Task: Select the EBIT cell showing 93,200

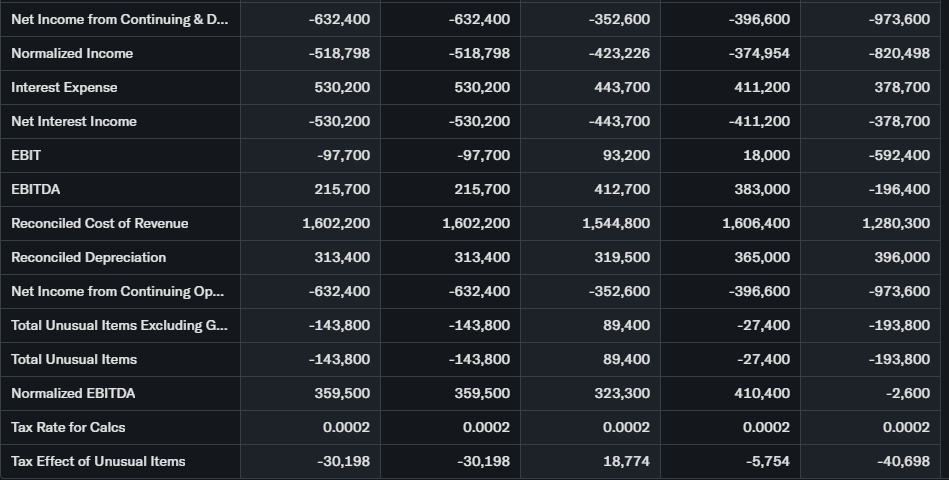Action: point(628,155)
